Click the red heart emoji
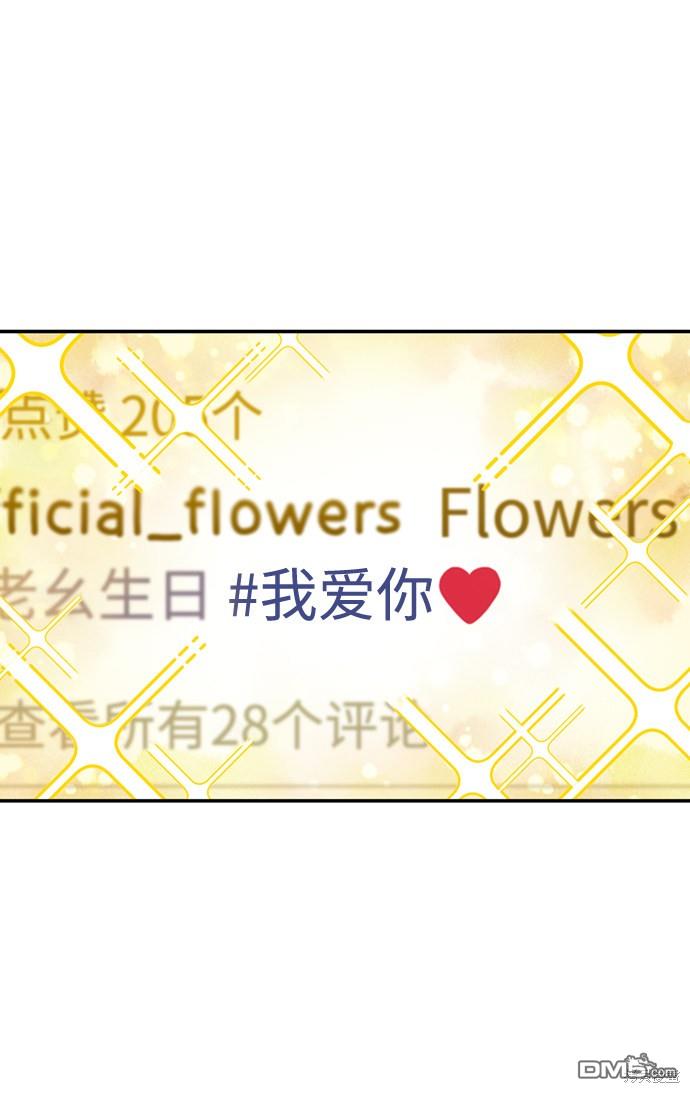The height and width of the screenshot is (1093, 690). [471, 595]
